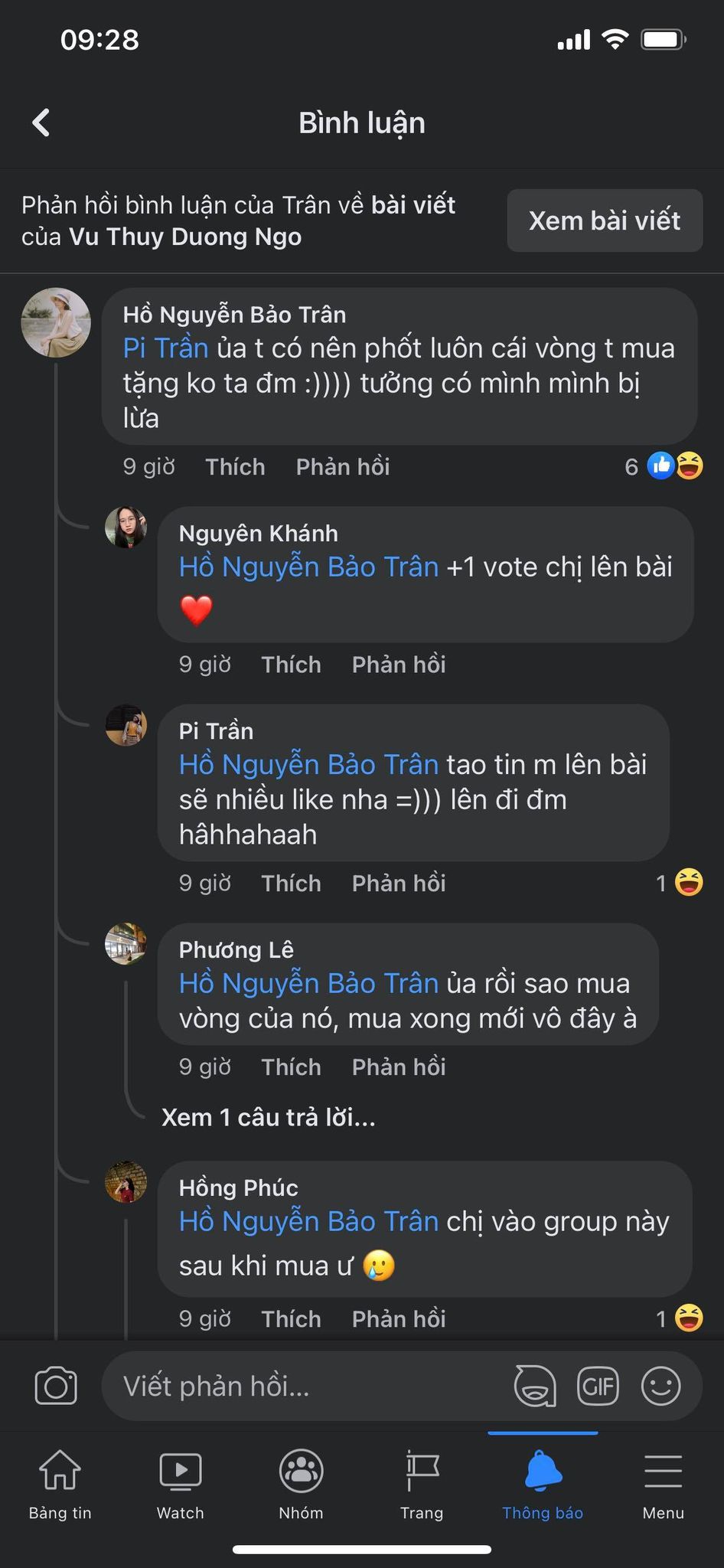Tap the back arrow in the header
The image size is (724, 1568).
coord(41,122)
